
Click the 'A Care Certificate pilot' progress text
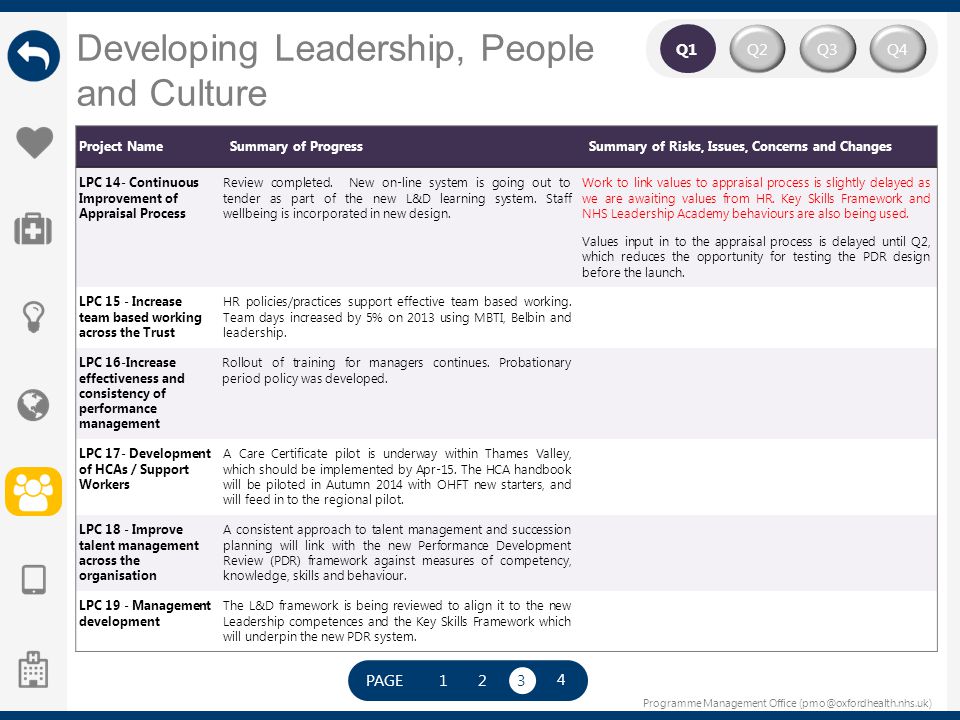point(397,476)
